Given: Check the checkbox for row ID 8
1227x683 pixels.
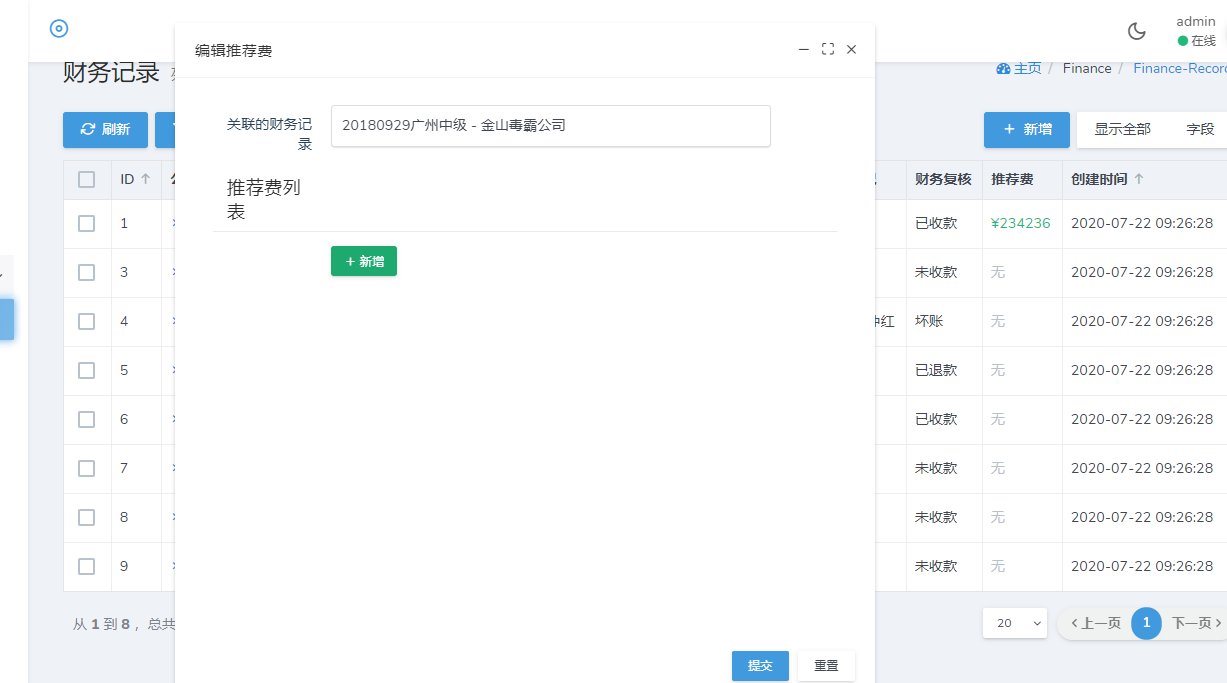Looking at the screenshot, I should point(87,518).
